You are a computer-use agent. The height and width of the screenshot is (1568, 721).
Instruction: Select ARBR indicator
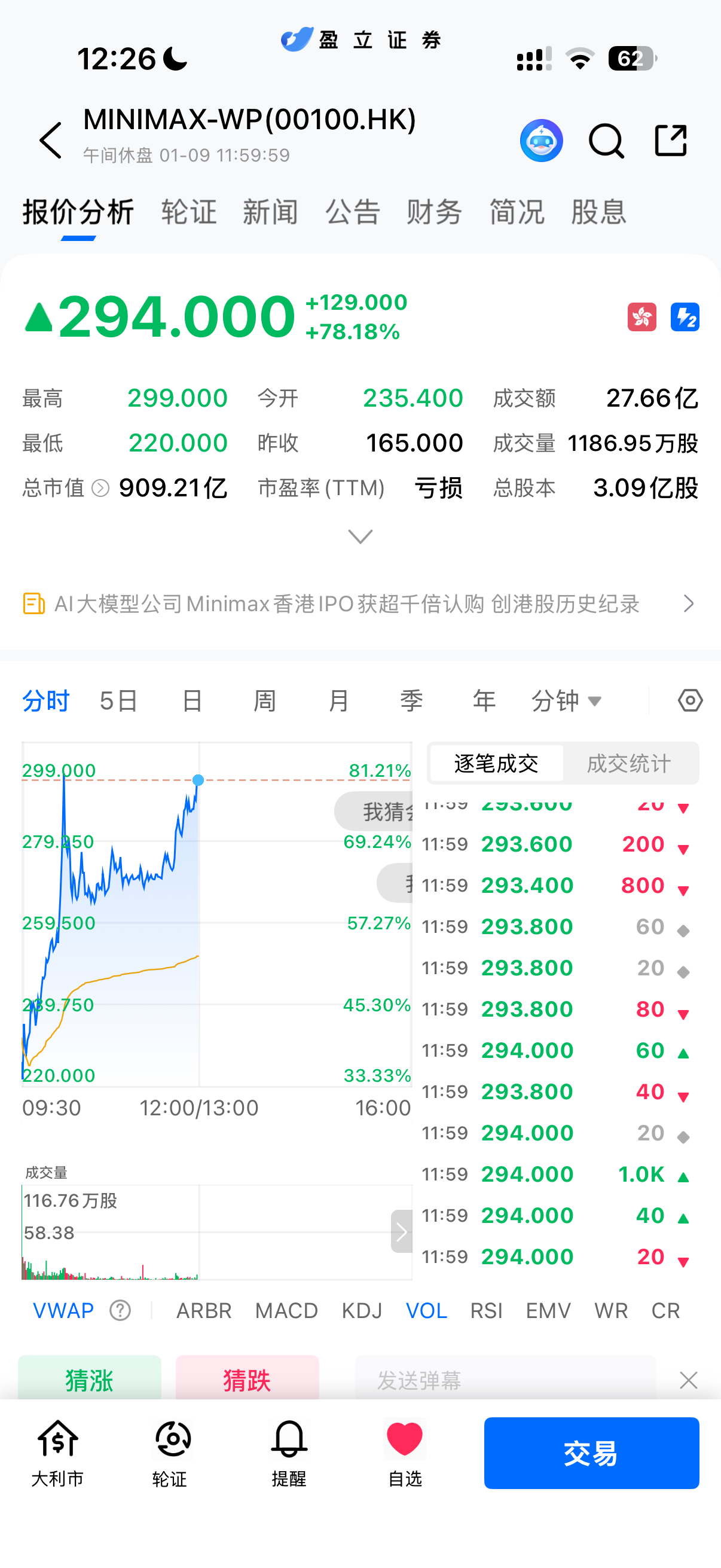click(204, 1310)
